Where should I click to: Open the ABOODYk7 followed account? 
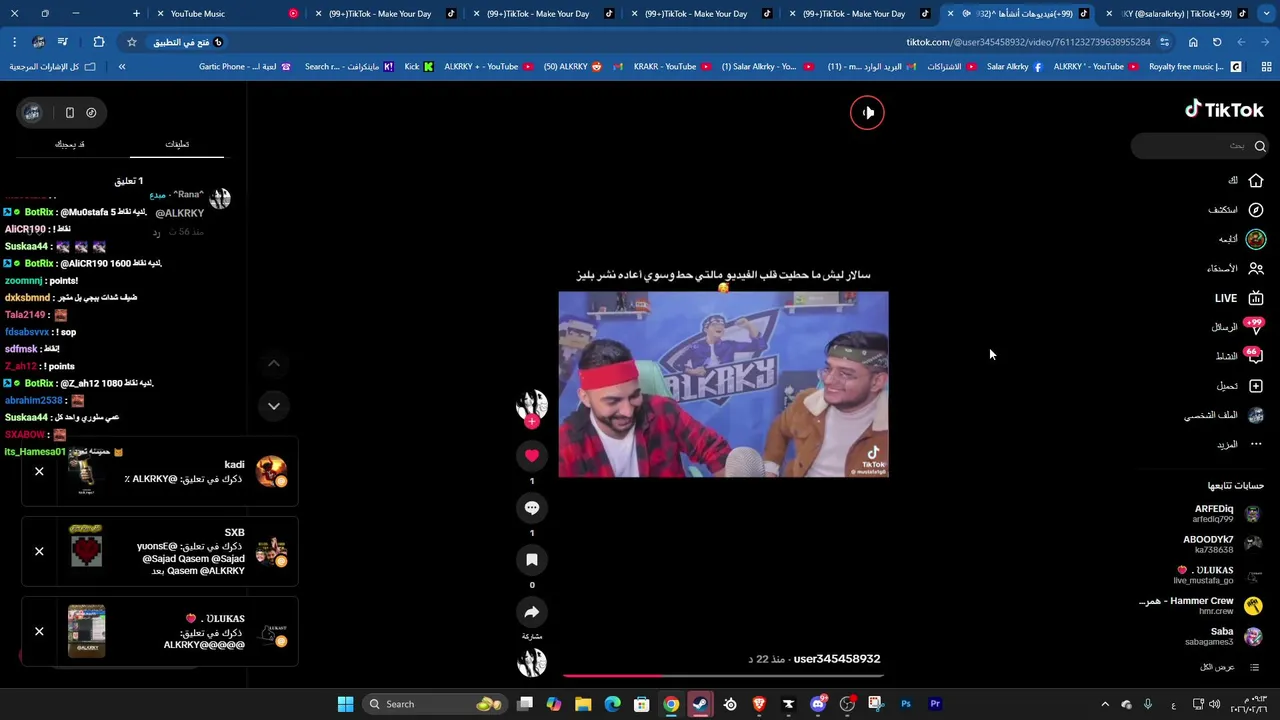coord(1222,544)
